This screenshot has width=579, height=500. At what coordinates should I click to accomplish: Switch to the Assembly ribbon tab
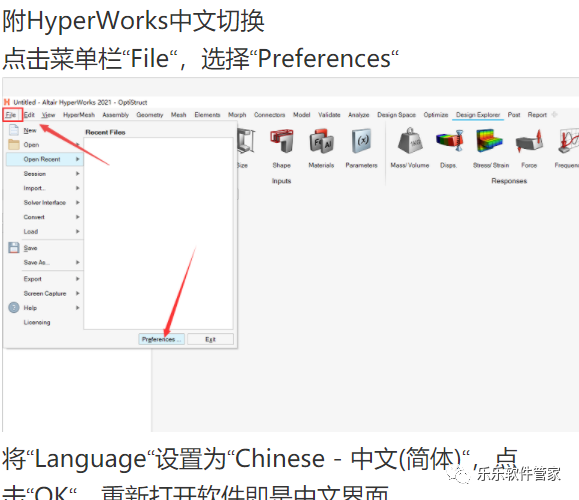[x=116, y=115]
